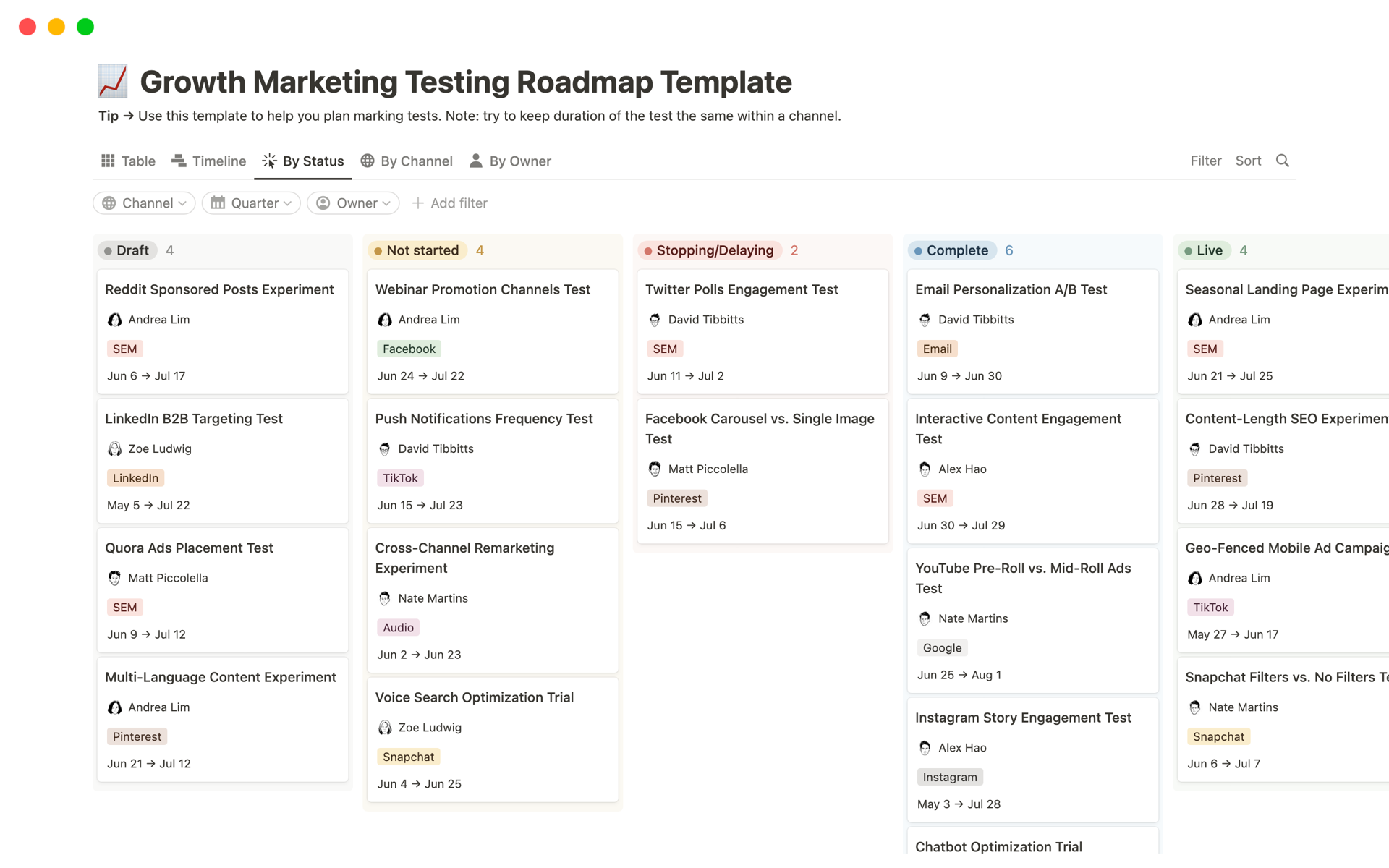Click the Timeline view icon

pos(179,161)
